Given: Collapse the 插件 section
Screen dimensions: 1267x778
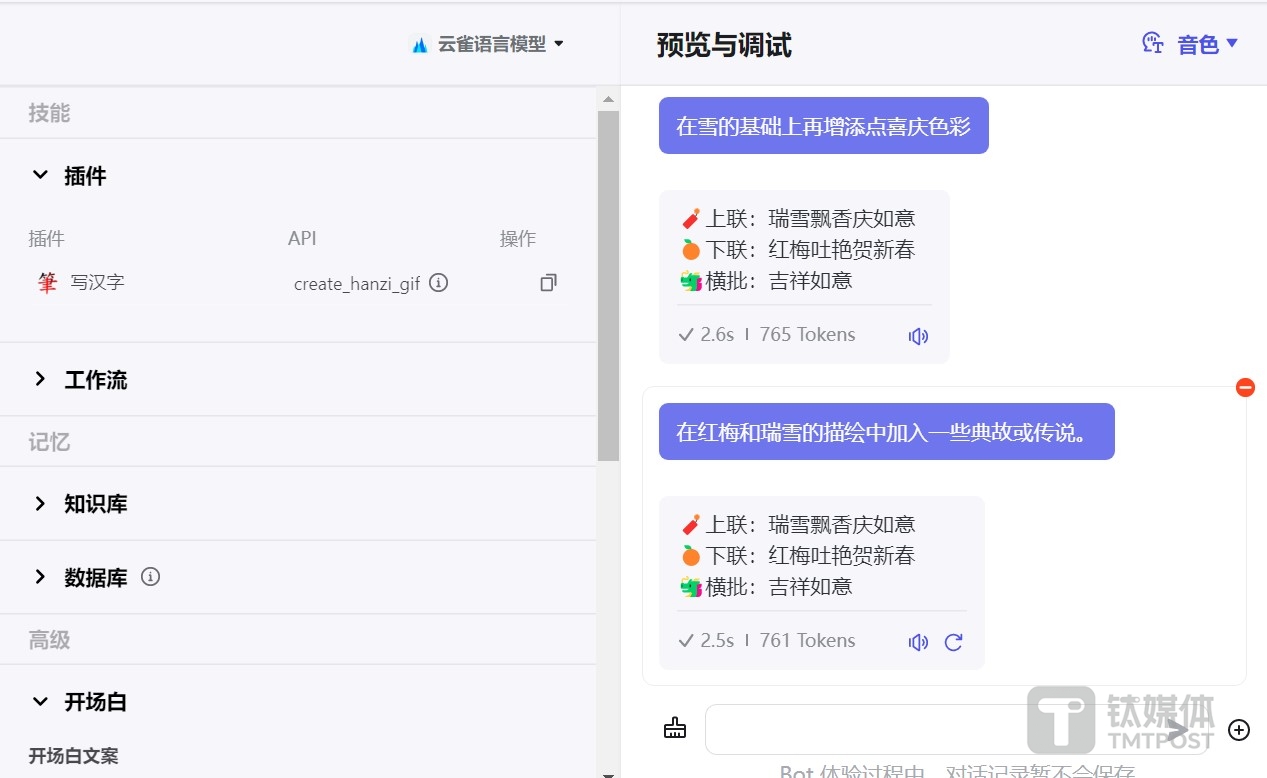Looking at the screenshot, I should [x=40, y=176].
